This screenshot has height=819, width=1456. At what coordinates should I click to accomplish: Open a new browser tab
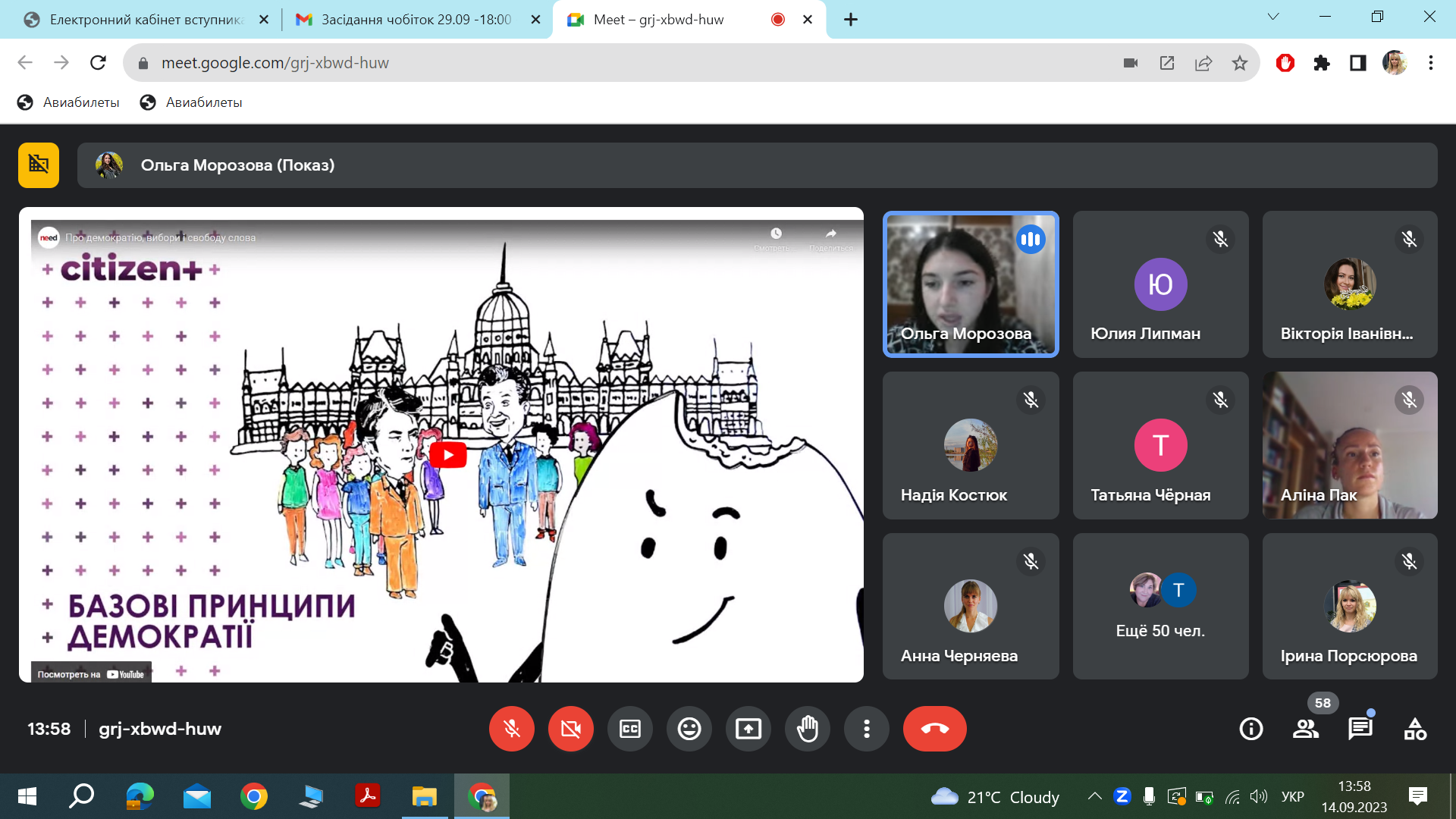pyautogui.click(x=851, y=20)
